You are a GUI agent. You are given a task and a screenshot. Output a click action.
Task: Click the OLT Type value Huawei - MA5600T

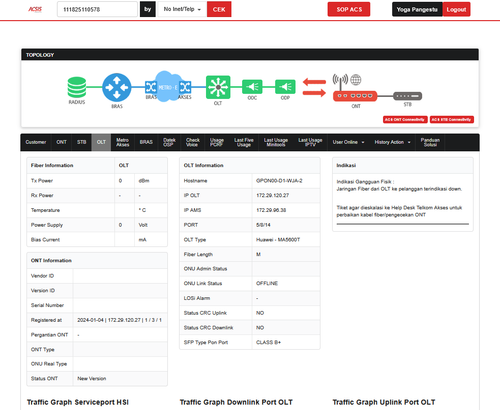pyautogui.click(x=278, y=240)
